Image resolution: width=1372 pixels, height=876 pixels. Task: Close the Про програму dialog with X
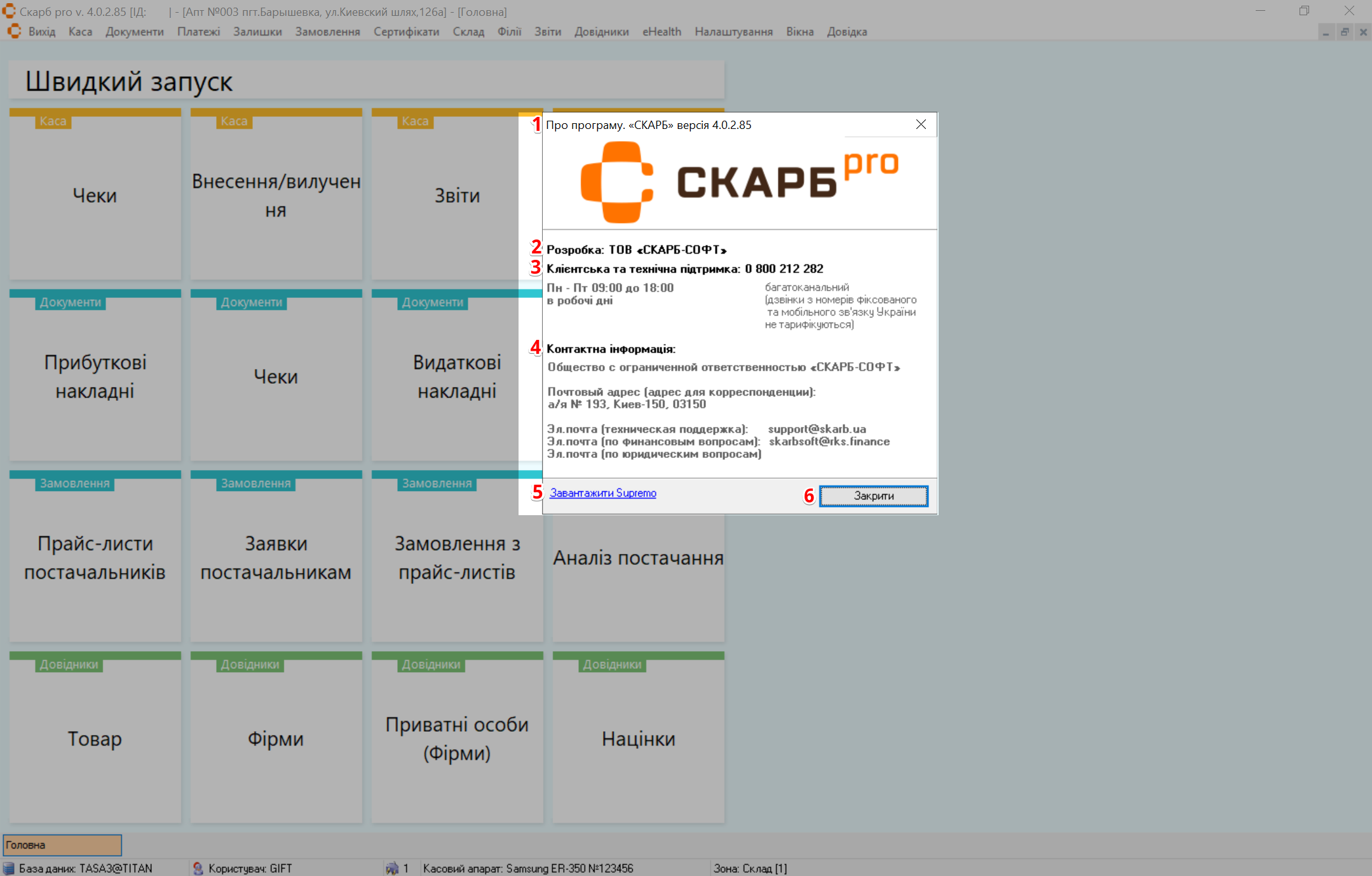tap(921, 125)
